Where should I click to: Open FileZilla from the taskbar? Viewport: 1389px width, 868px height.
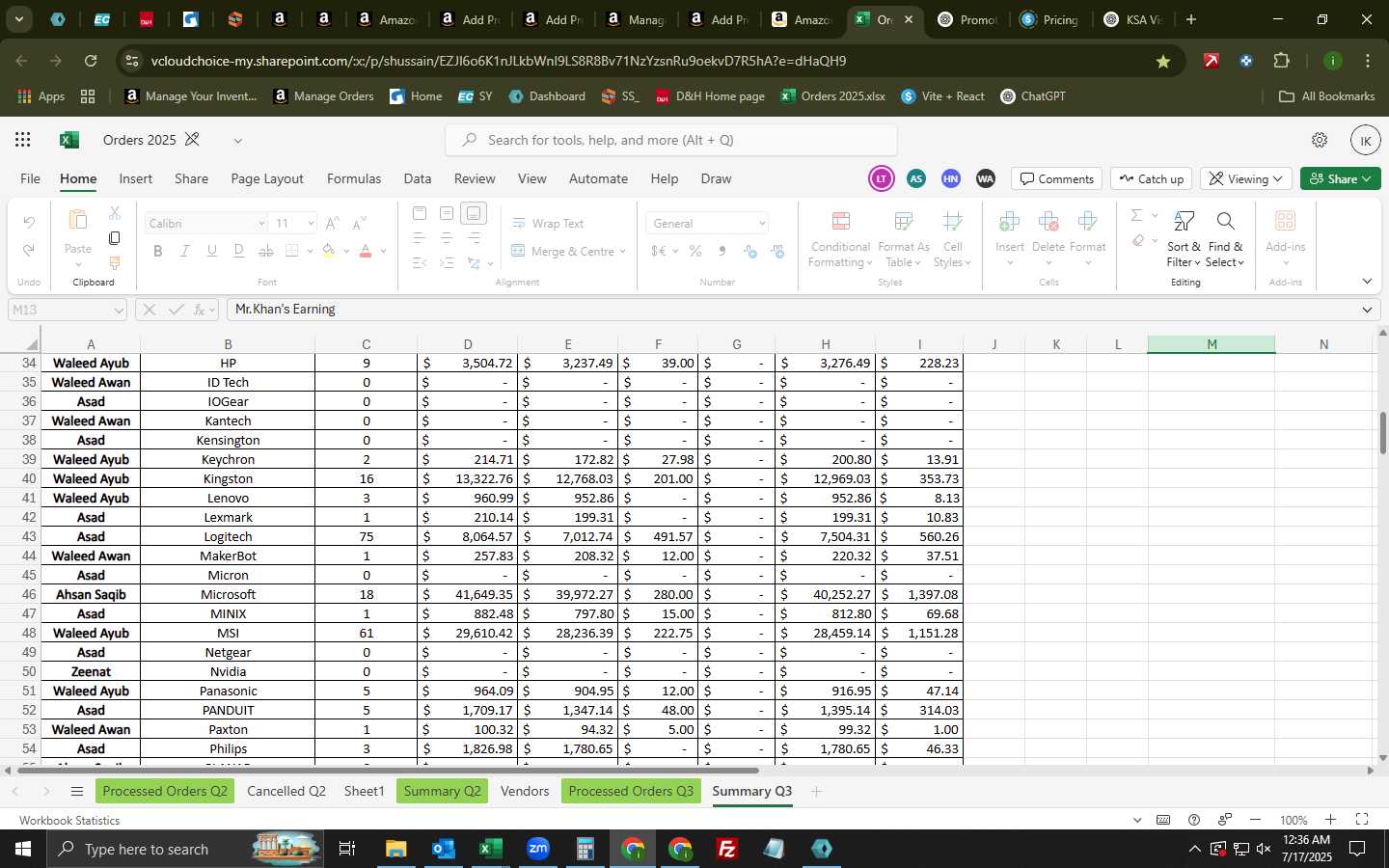(727, 849)
